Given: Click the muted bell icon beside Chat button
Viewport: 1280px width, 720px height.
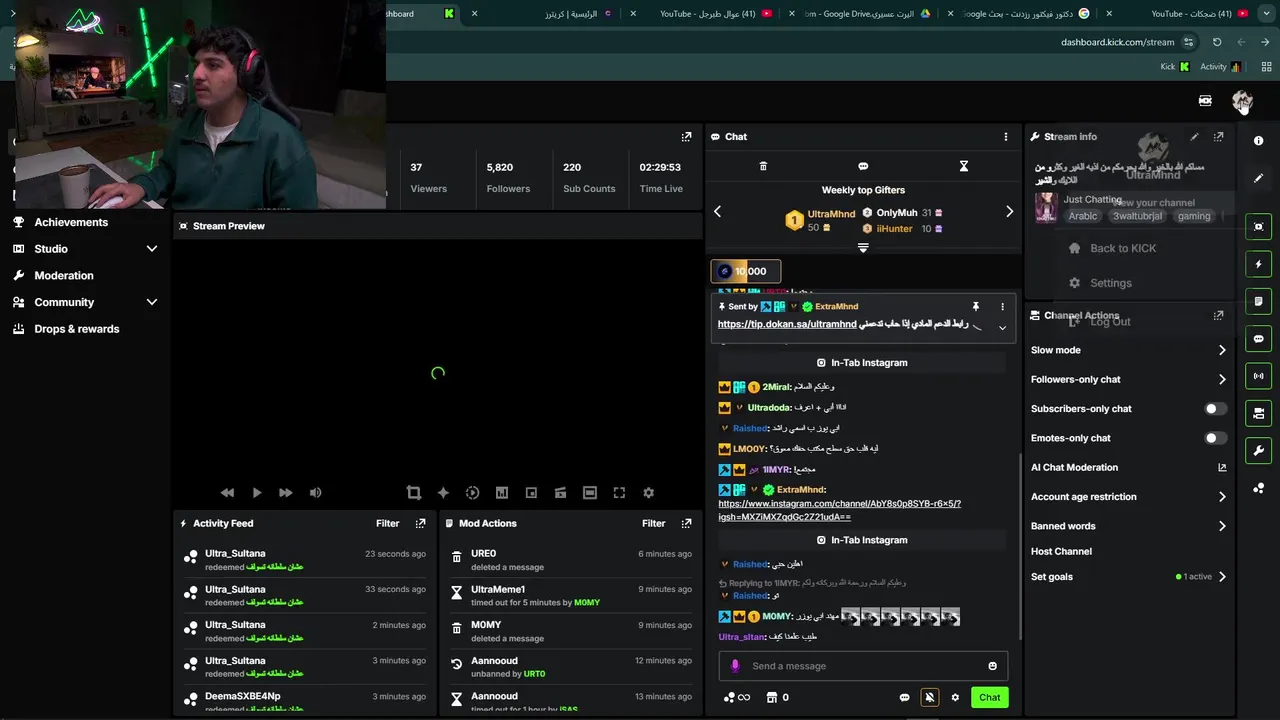Looking at the screenshot, I should [930, 697].
